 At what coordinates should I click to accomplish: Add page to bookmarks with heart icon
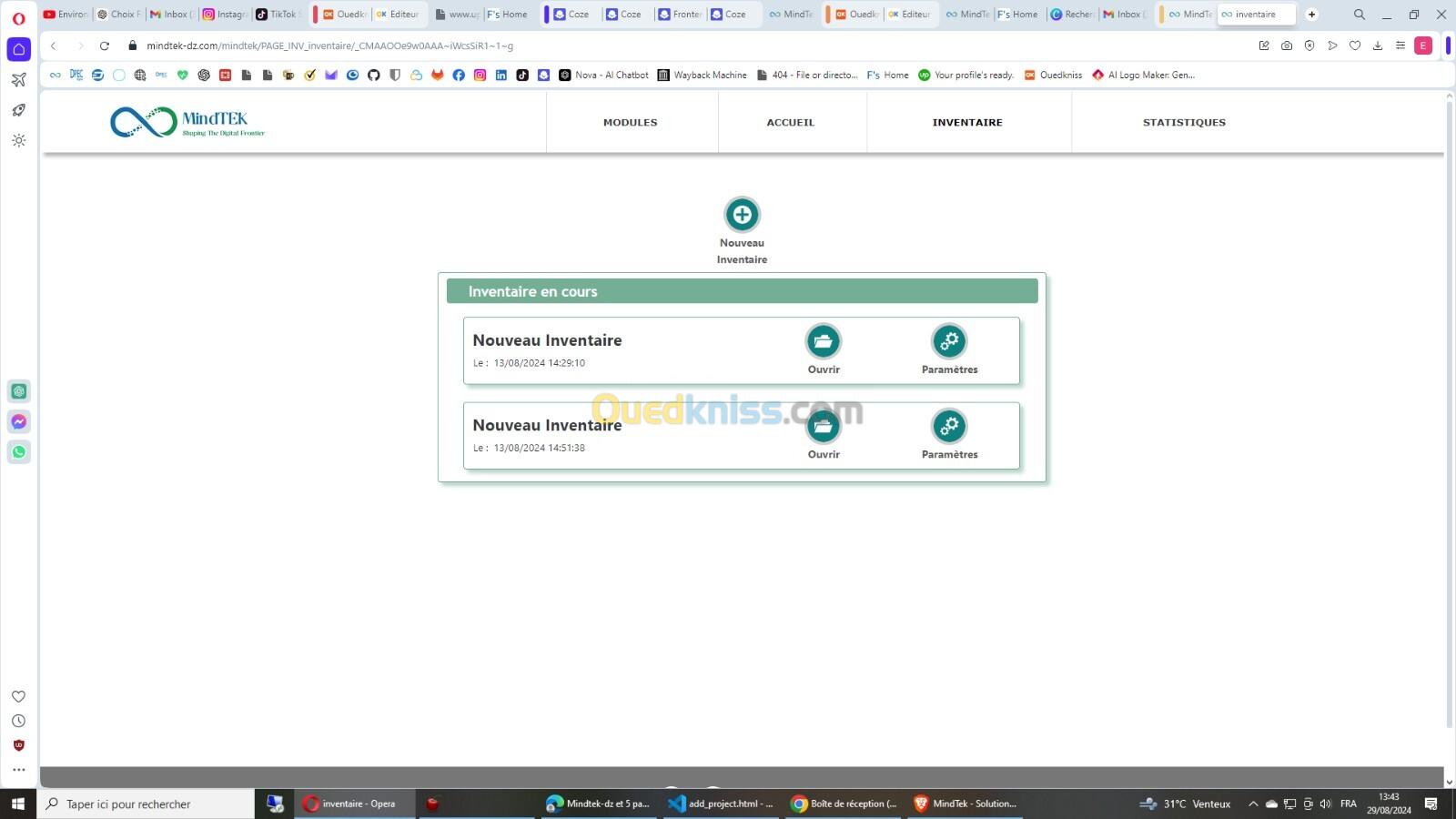1355,45
